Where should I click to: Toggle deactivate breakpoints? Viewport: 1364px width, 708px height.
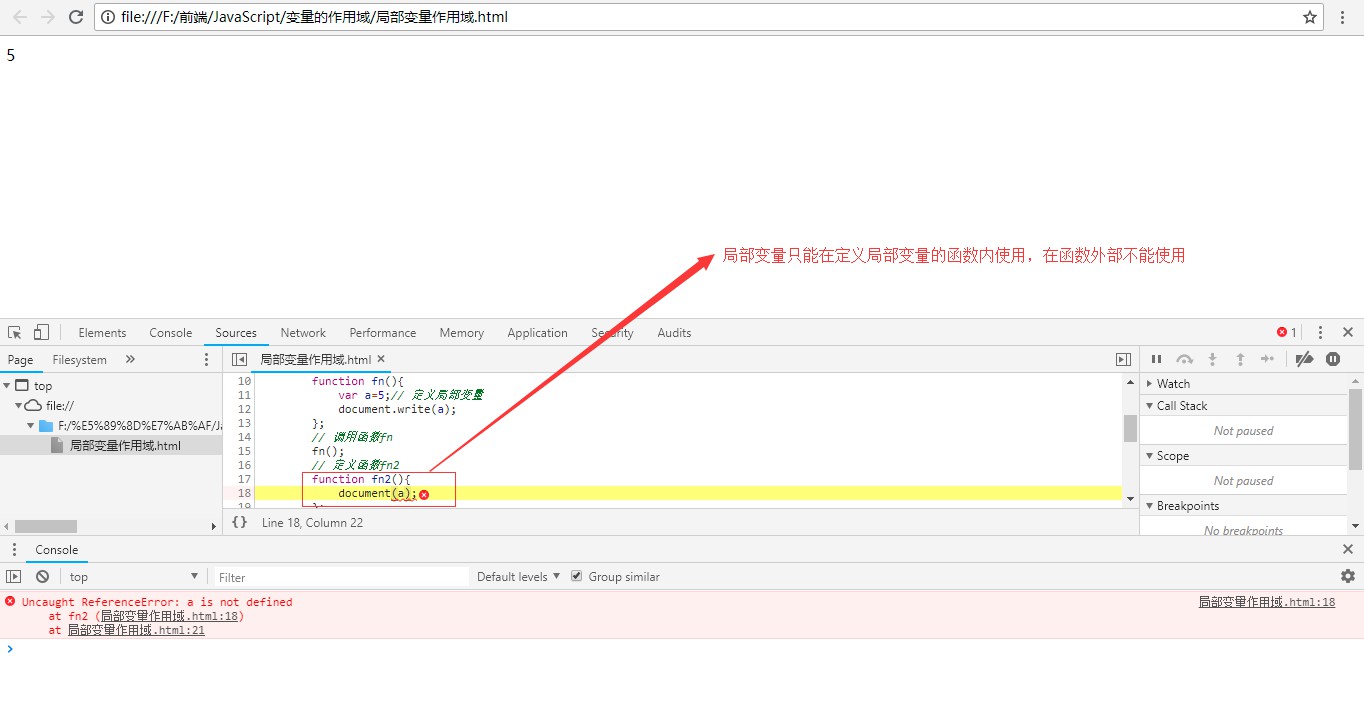pos(1304,359)
